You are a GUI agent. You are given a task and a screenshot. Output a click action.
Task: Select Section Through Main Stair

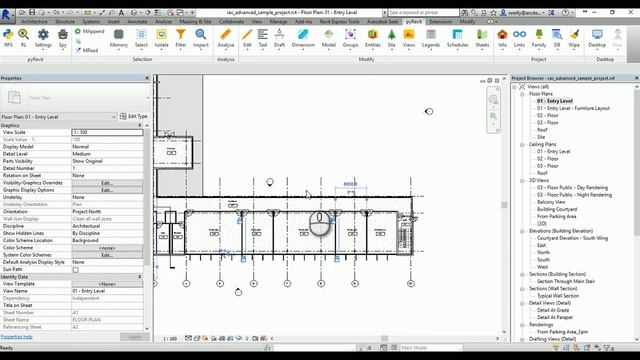pyautogui.click(x=566, y=281)
